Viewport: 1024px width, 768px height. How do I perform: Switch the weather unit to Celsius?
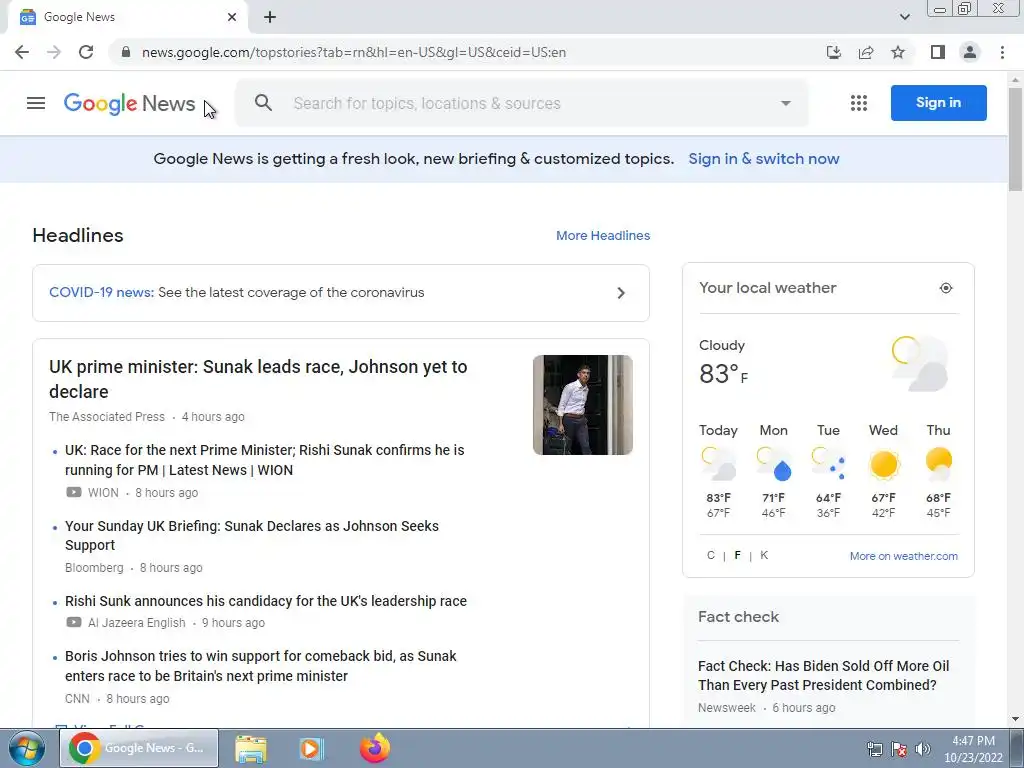click(x=711, y=555)
